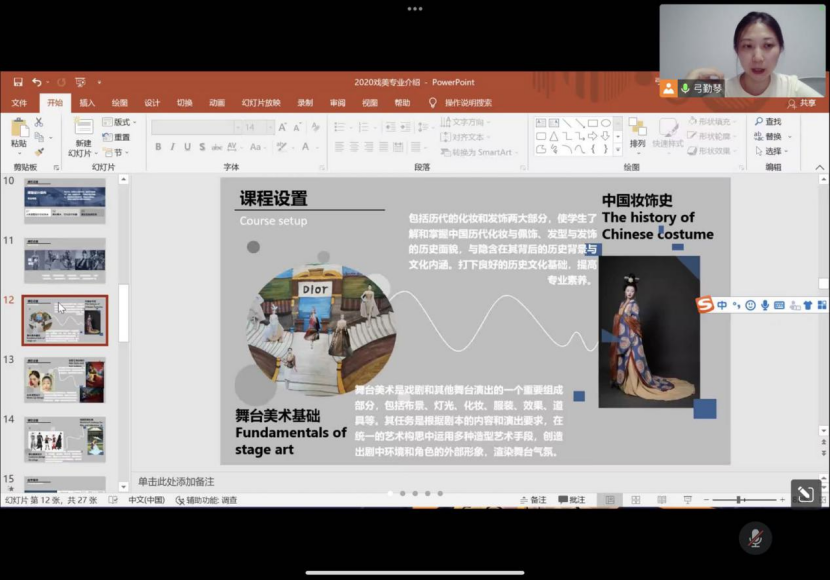Toggle Italic formatting
This screenshot has height=580, width=830.
pyautogui.click(x=173, y=147)
